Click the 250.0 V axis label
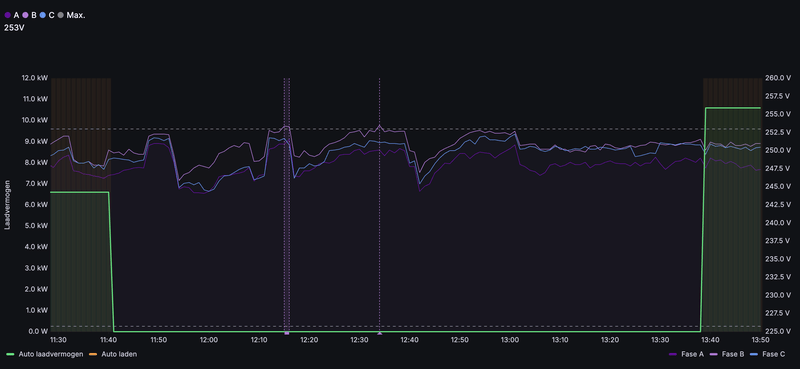This screenshot has width=800, height=369. [x=778, y=151]
